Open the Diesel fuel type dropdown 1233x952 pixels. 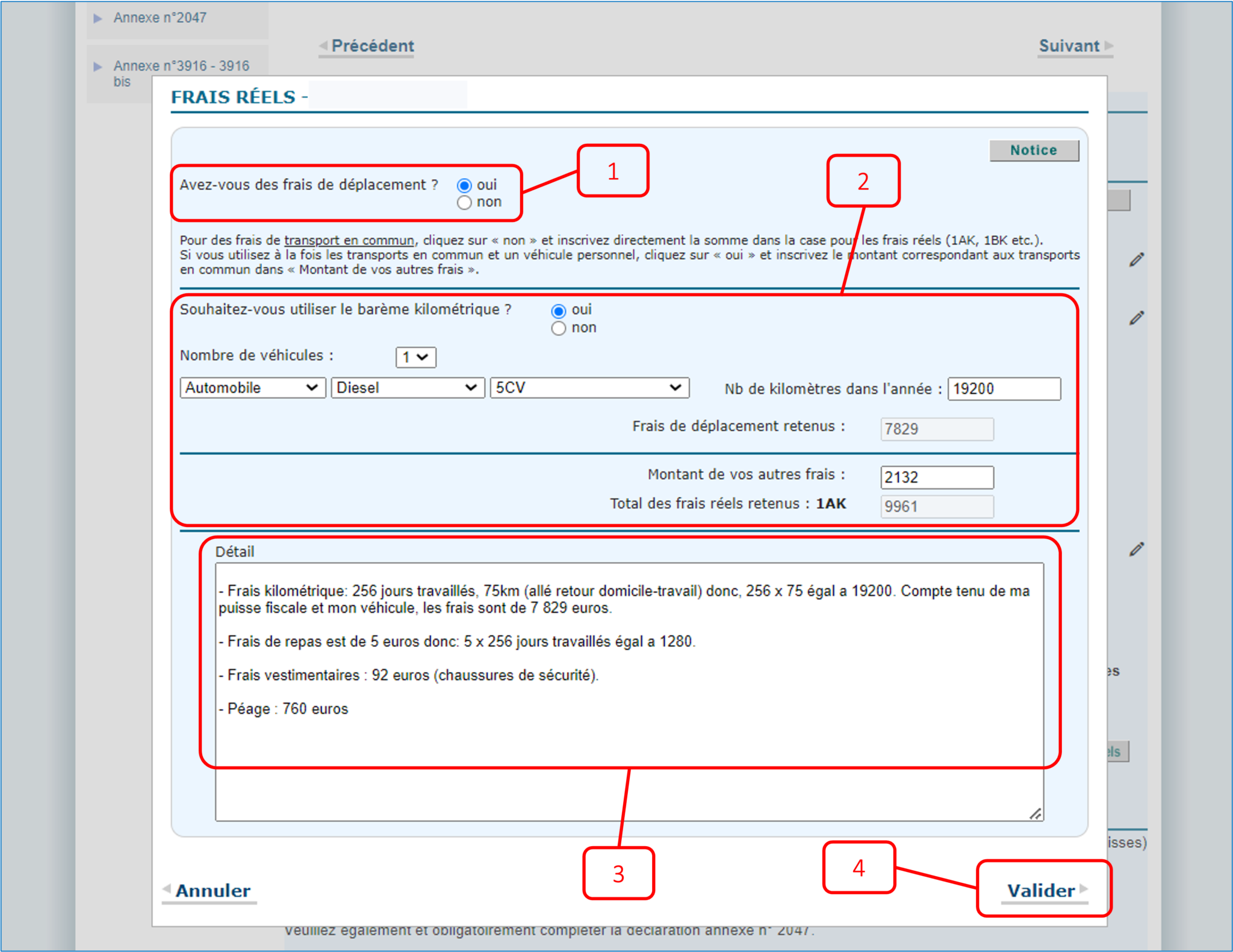click(408, 388)
